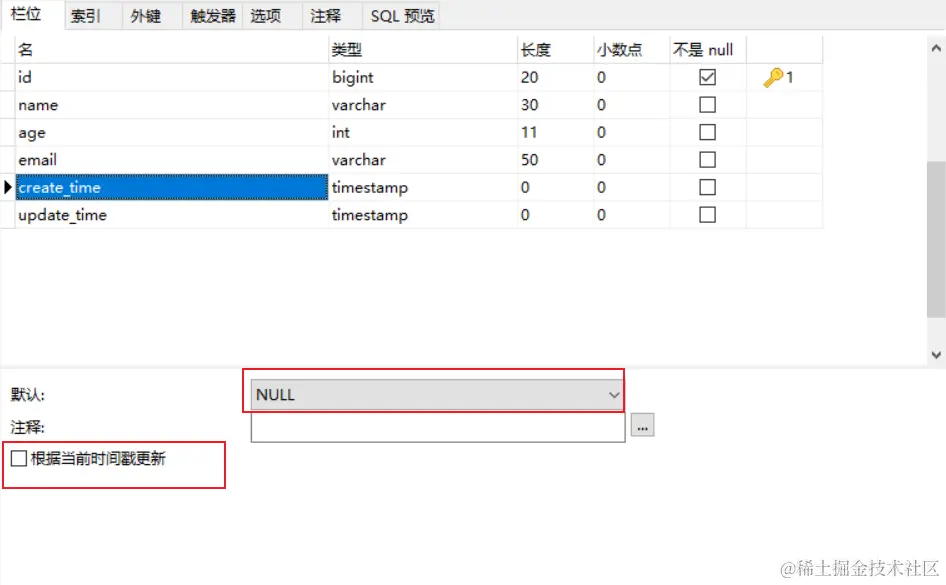
Task: Select the id field name cell
Action: coord(172,77)
